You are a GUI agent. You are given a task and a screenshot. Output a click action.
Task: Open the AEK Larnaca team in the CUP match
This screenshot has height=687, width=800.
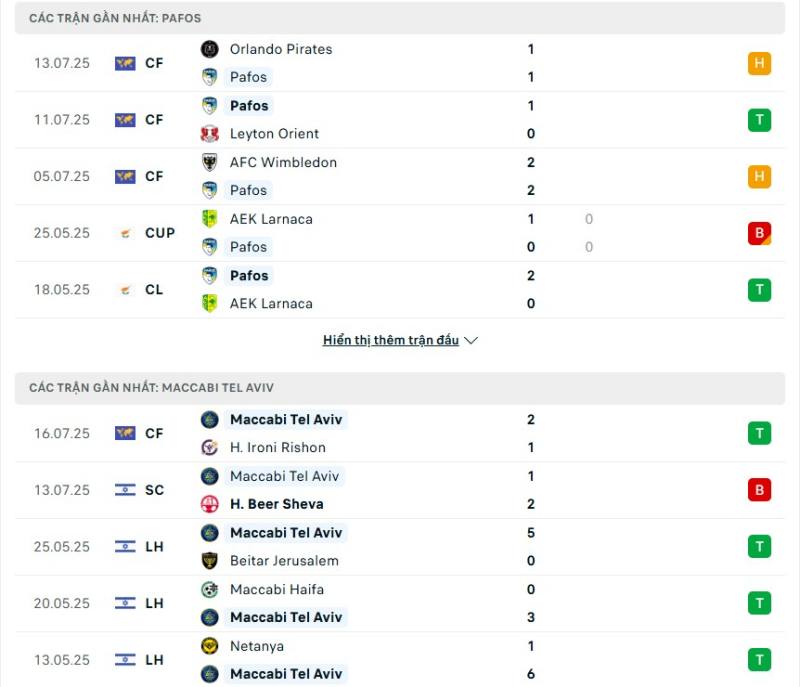pyautogui.click(x=271, y=219)
